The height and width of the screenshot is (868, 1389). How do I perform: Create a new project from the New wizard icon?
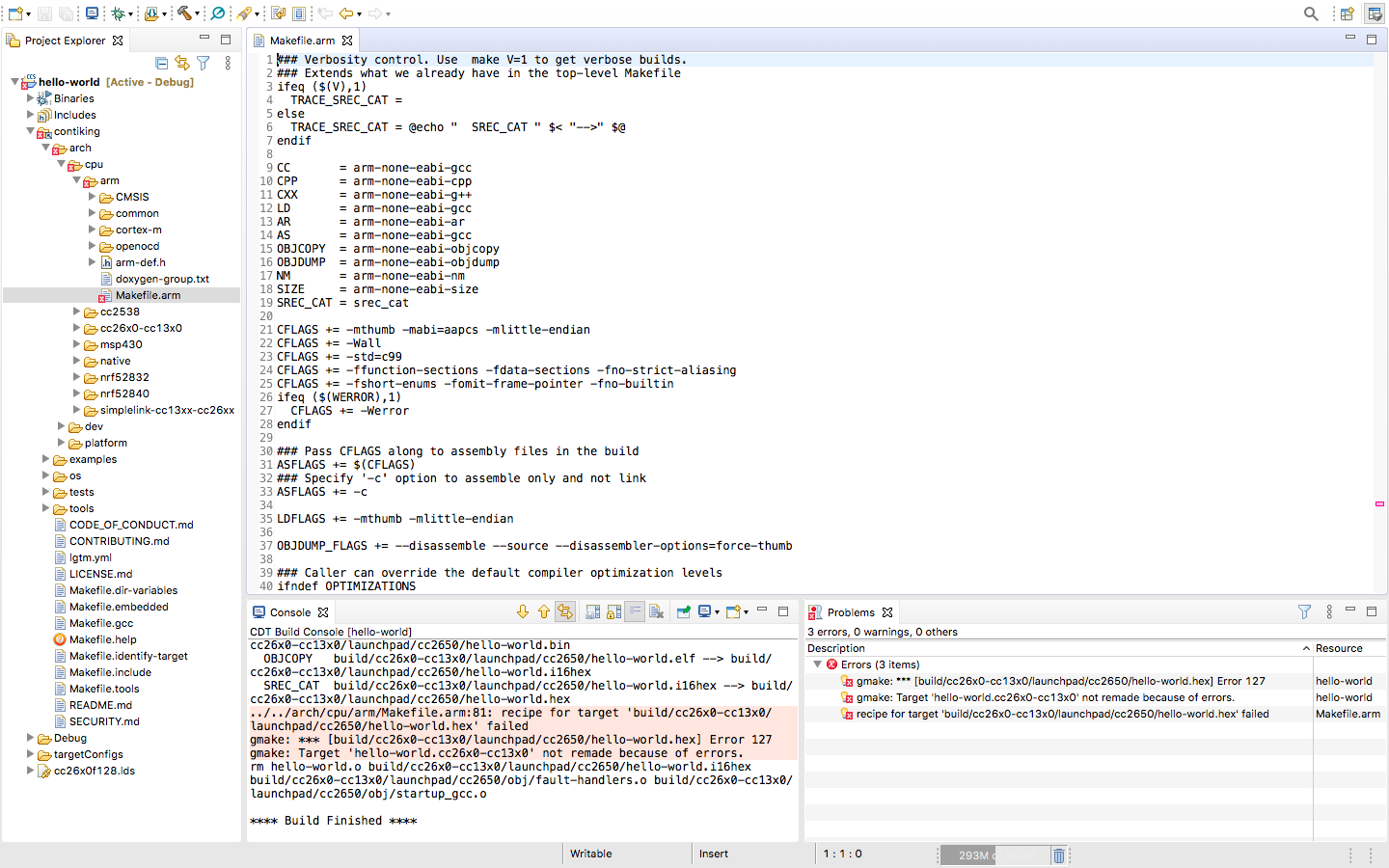coord(14,14)
